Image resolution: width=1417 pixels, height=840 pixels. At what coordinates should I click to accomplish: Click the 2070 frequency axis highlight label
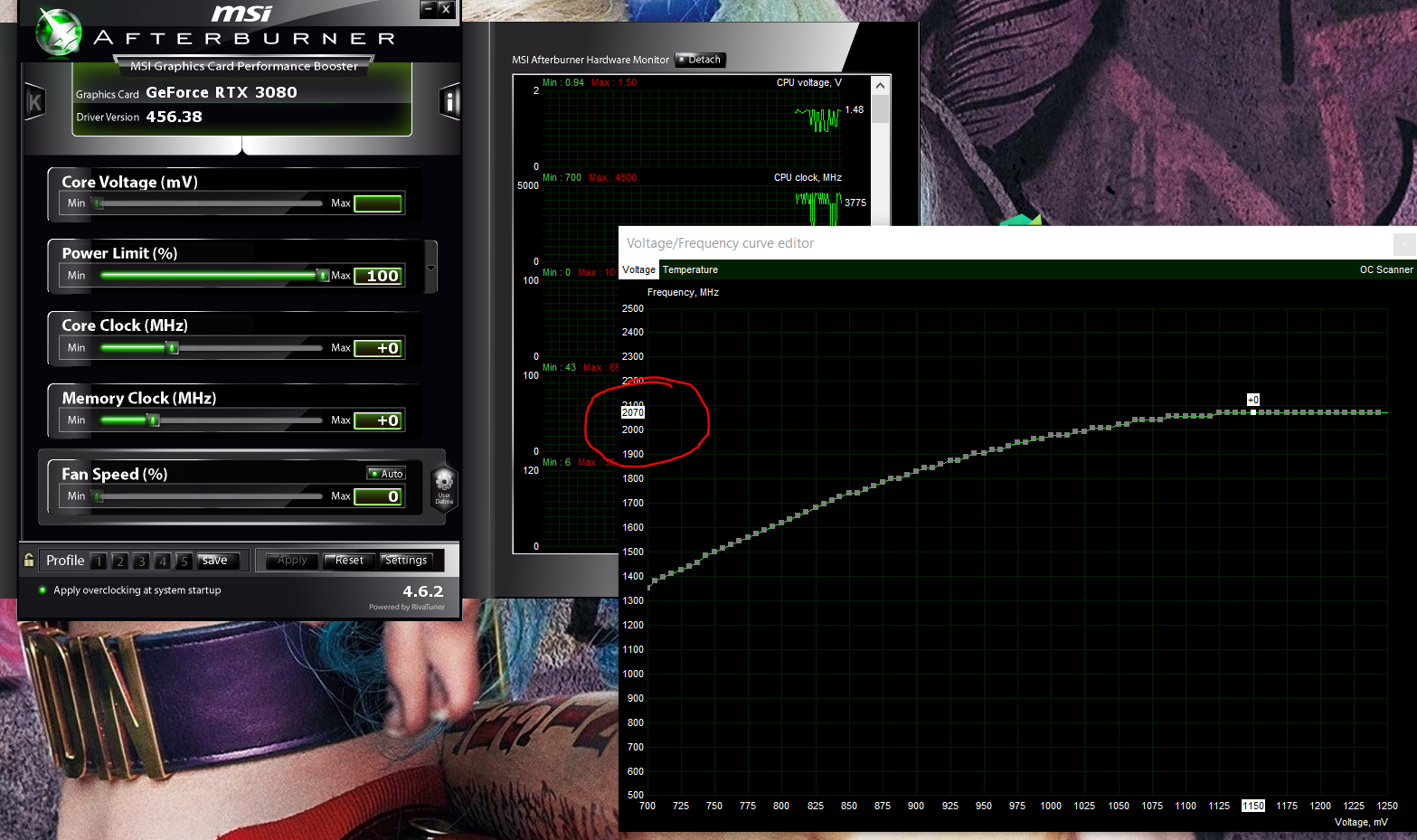click(633, 412)
